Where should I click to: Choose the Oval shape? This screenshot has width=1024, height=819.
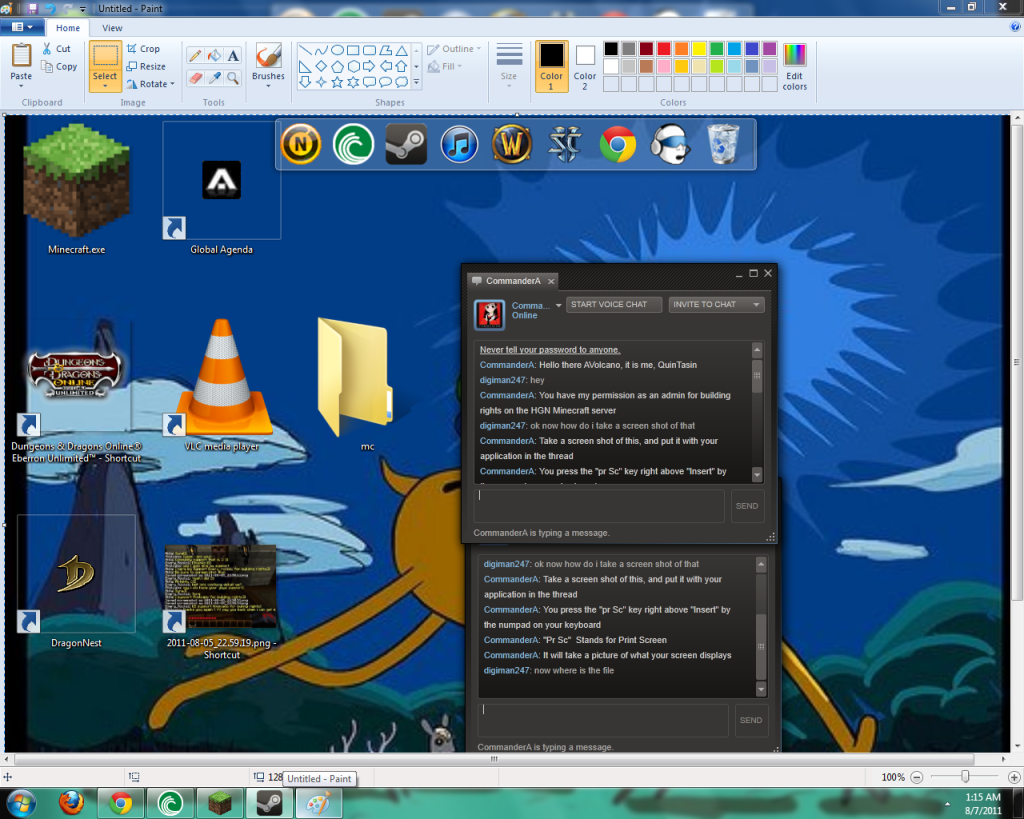click(337, 50)
